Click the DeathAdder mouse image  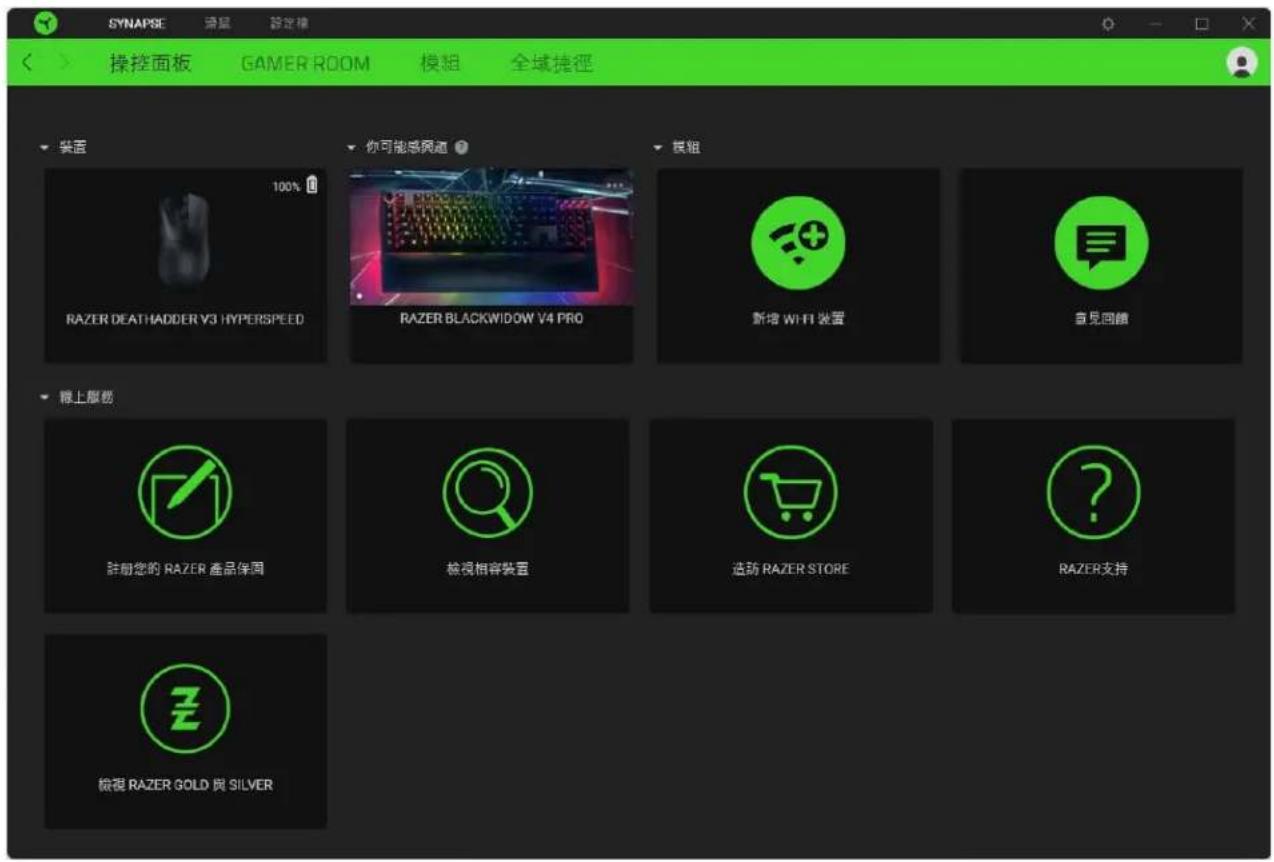pyautogui.click(x=185, y=239)
